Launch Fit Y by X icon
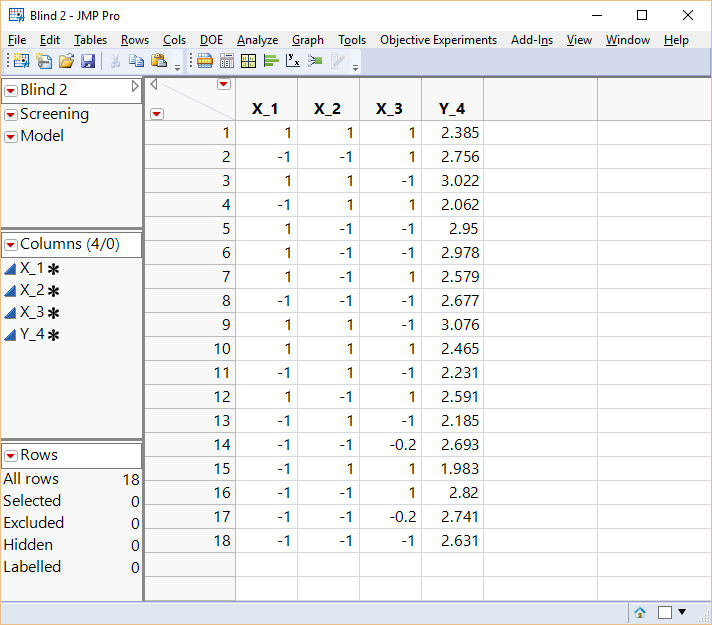The width and height of the screenshot is (712, 625). (293, 60)
